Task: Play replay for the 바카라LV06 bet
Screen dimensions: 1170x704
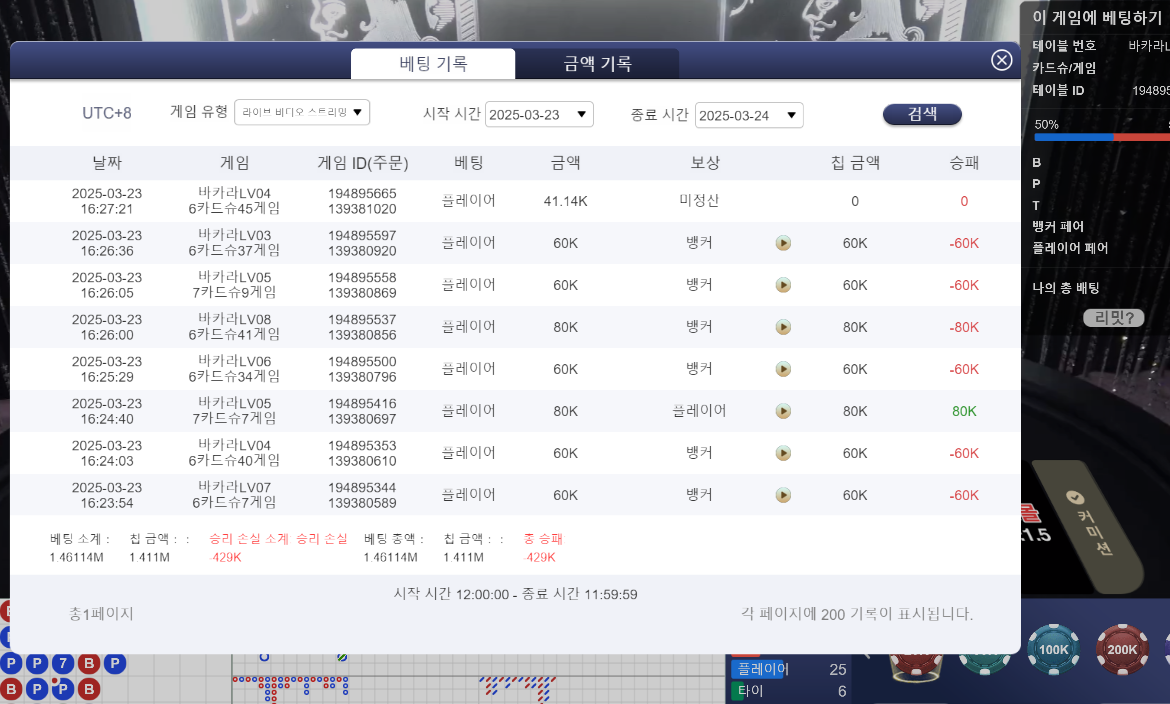Action: click(x=783, y=369)
